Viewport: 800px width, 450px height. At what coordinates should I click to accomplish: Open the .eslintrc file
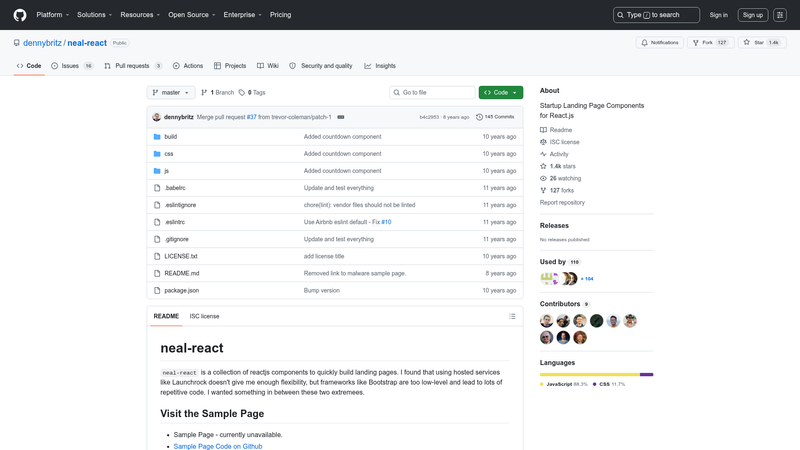pos(174,222)
